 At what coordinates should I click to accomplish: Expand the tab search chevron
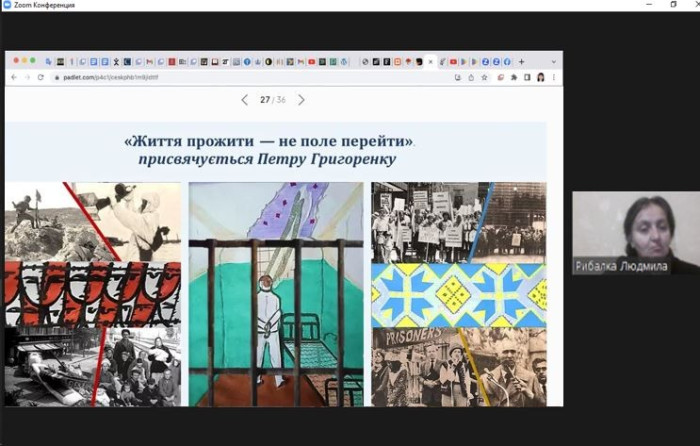point(553,61)
